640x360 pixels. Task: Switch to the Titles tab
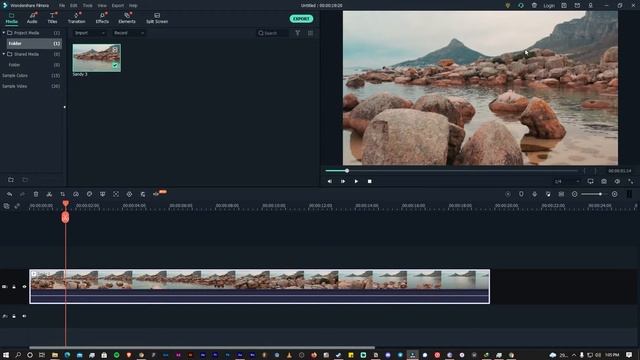point(53,18)
